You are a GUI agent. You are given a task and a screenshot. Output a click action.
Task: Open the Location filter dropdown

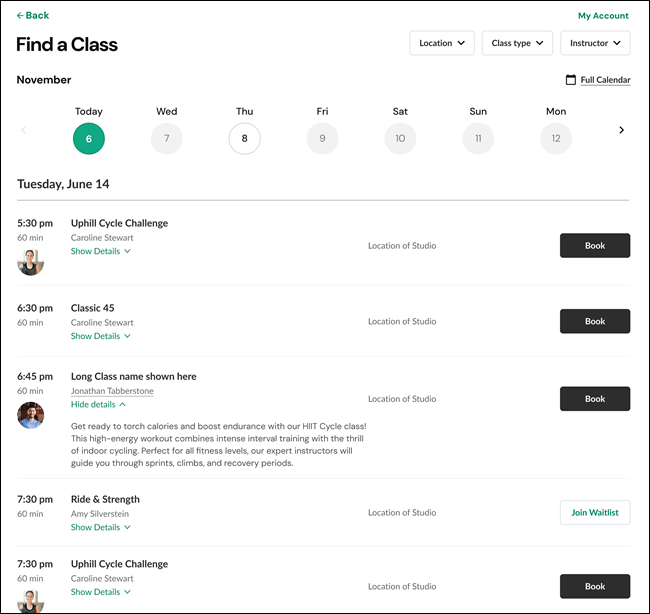[442, 43]
